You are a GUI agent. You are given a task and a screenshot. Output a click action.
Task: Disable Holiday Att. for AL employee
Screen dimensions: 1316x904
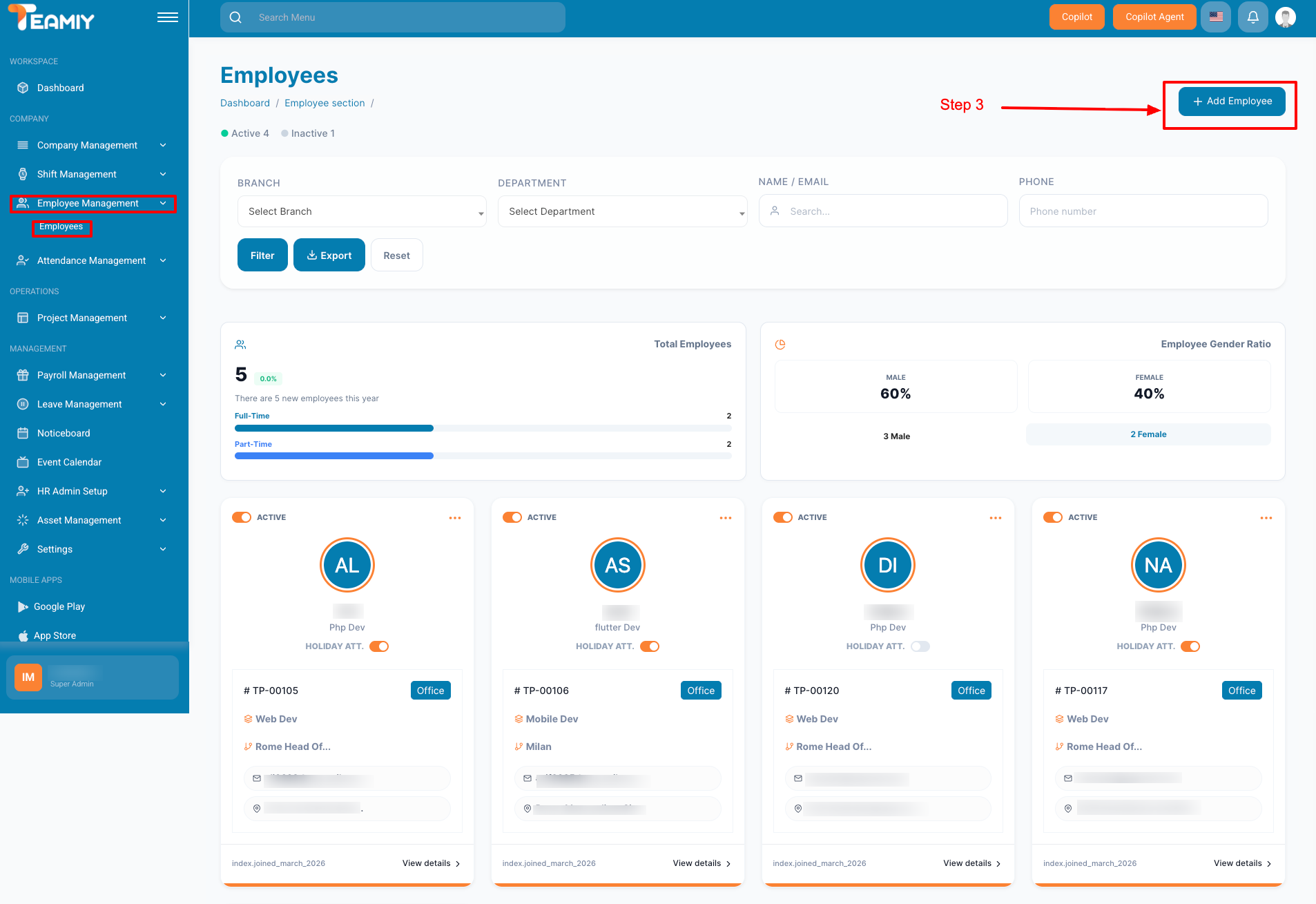[379, 646]
